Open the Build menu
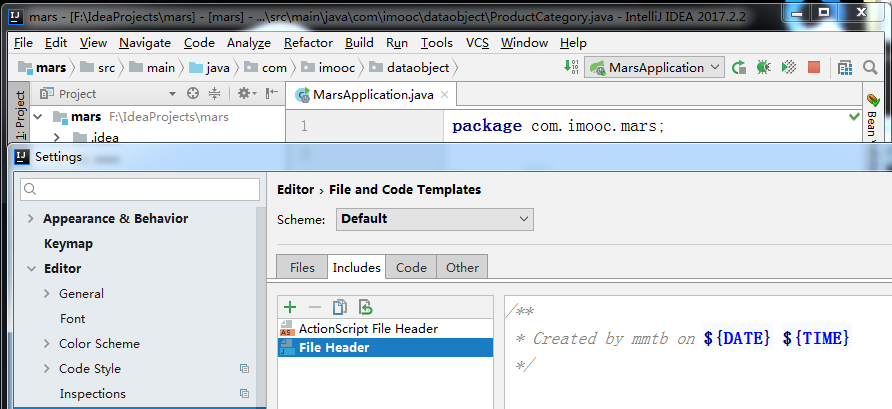 (359, 43)
